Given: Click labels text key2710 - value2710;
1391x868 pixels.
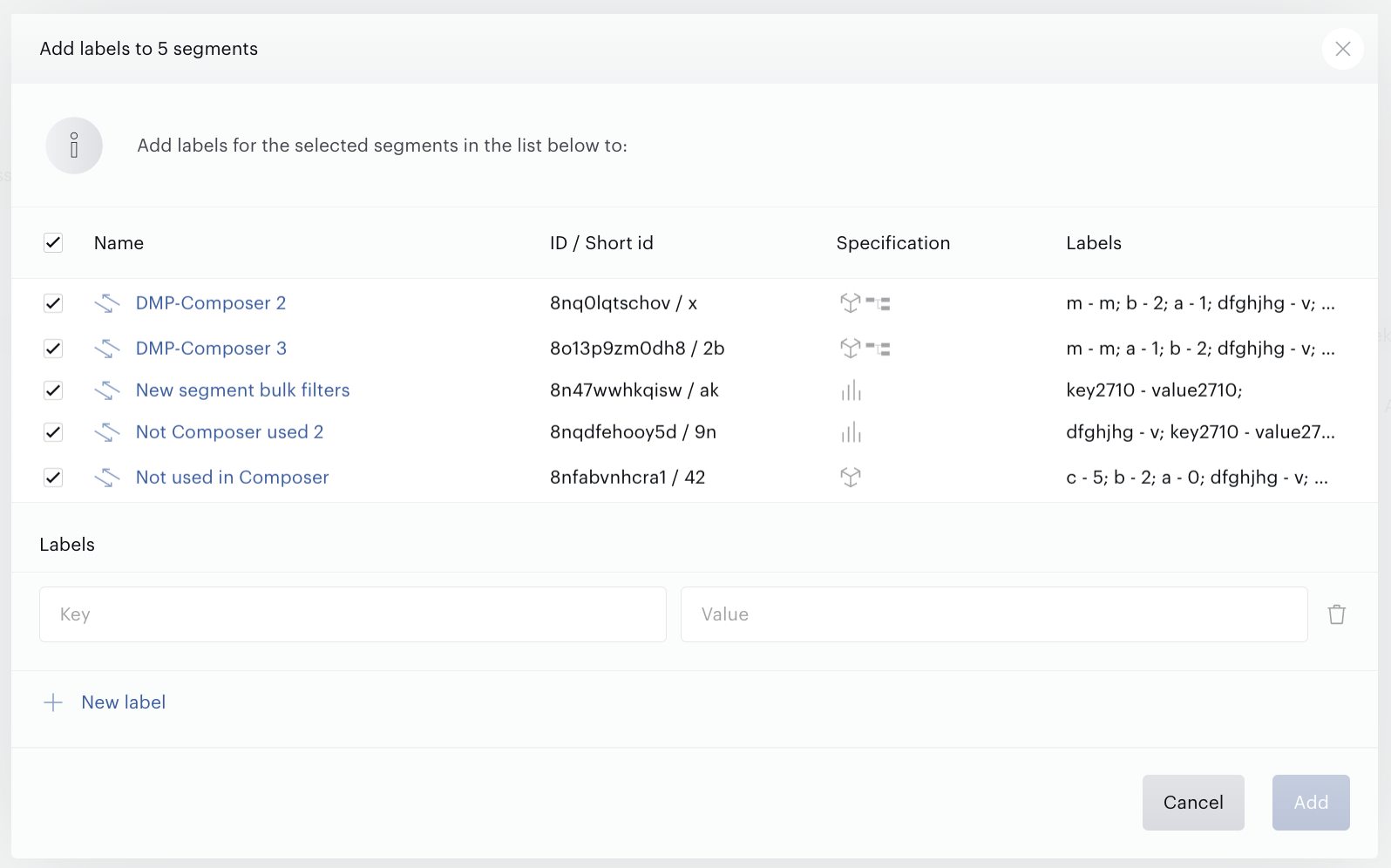Looking at the screenshot, I should coord(1154,390).
